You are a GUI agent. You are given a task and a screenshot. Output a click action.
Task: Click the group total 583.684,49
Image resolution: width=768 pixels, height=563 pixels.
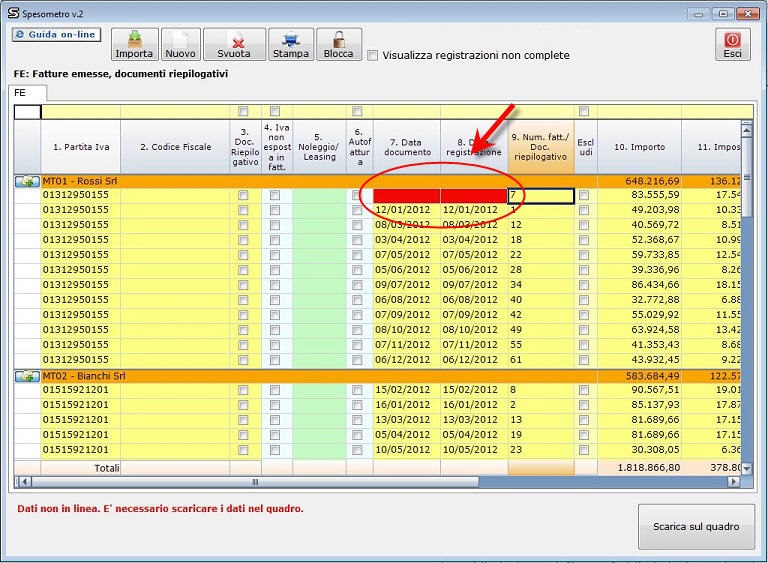(652, 376)
